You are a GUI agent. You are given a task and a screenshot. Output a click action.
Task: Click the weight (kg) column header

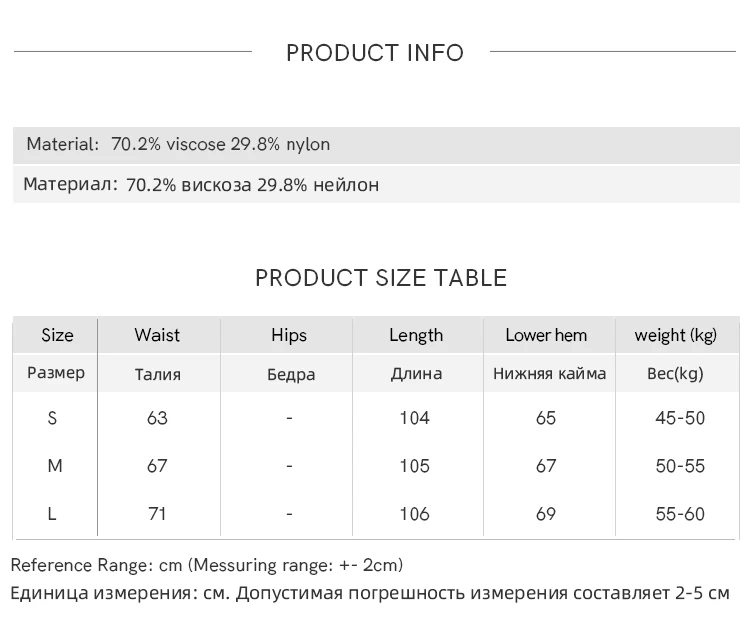(675, 335)
